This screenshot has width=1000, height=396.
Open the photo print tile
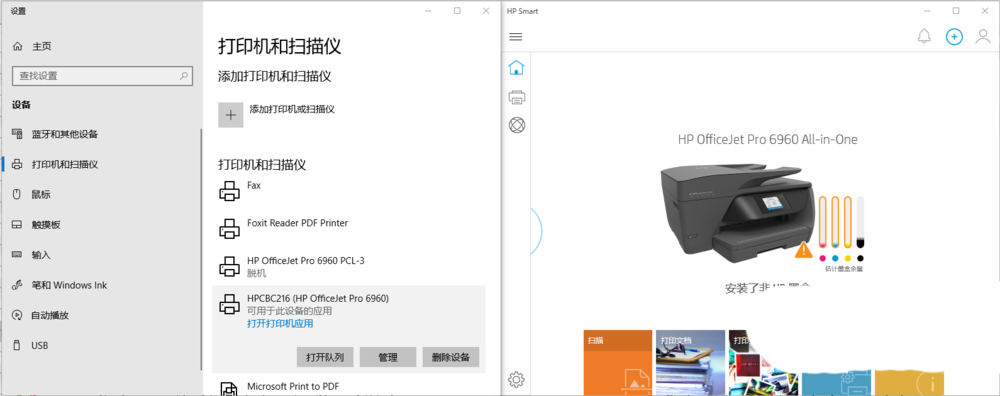pyautogui.click(x=763, y=363)
